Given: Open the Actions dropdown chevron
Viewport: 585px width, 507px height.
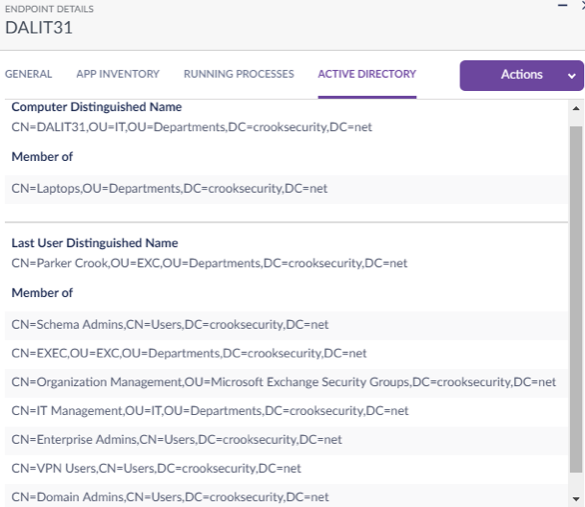Looking at the screenshot, I should (571, 76).
